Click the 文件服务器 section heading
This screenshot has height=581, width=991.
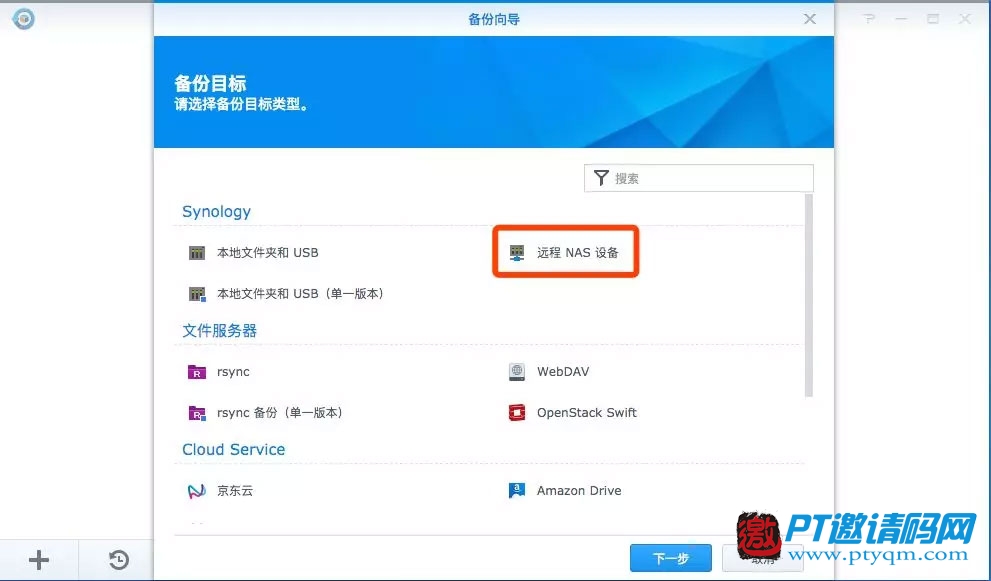point(219,331)
